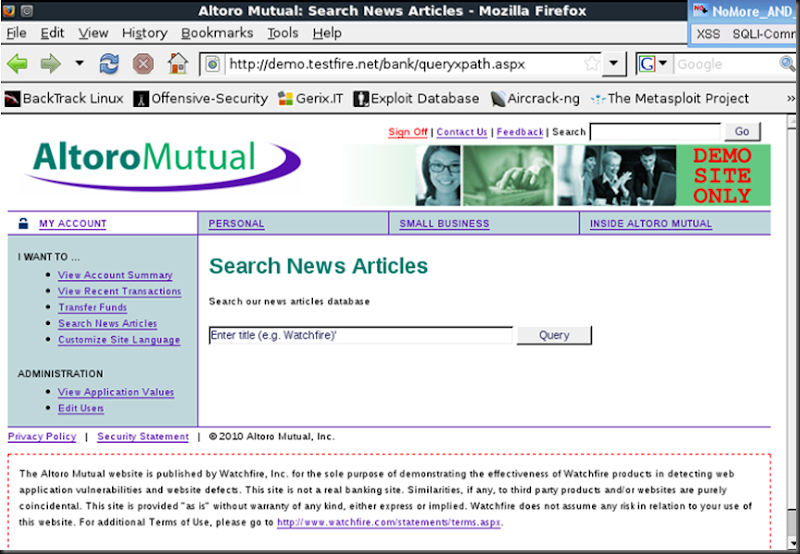This screenshot has width=800, height=554.
Task: Click the Query button
Action: [554, 335]
